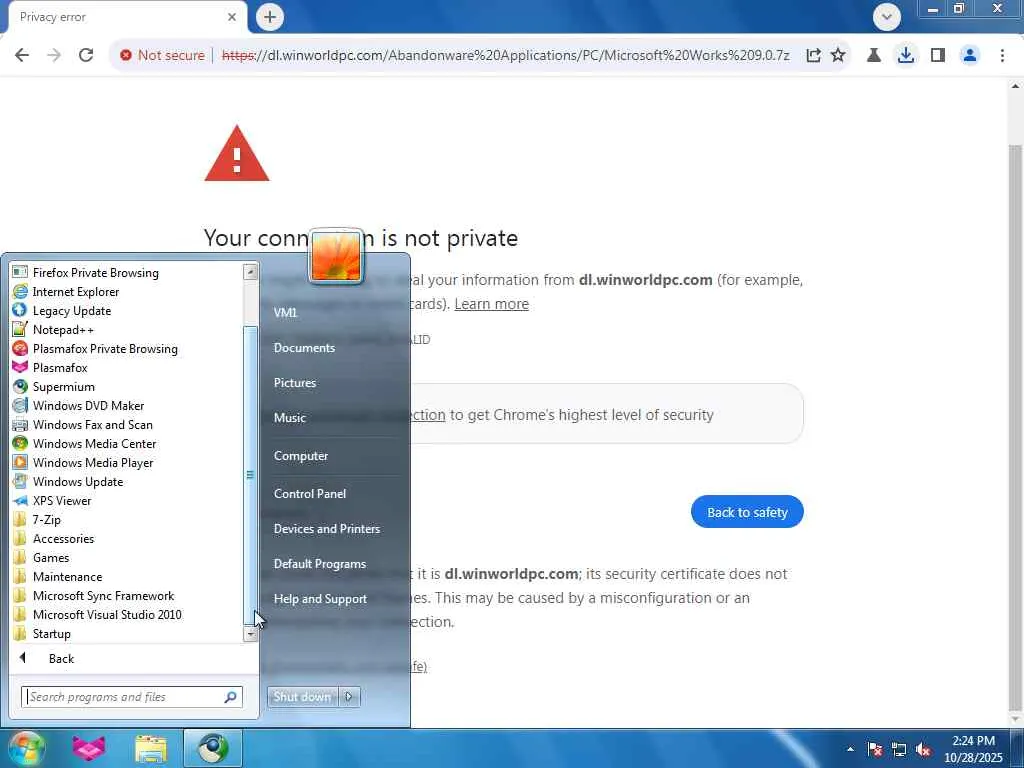Open Pictures from the Start menu
Screen dimensions: 1024x768
click(295, 383)
